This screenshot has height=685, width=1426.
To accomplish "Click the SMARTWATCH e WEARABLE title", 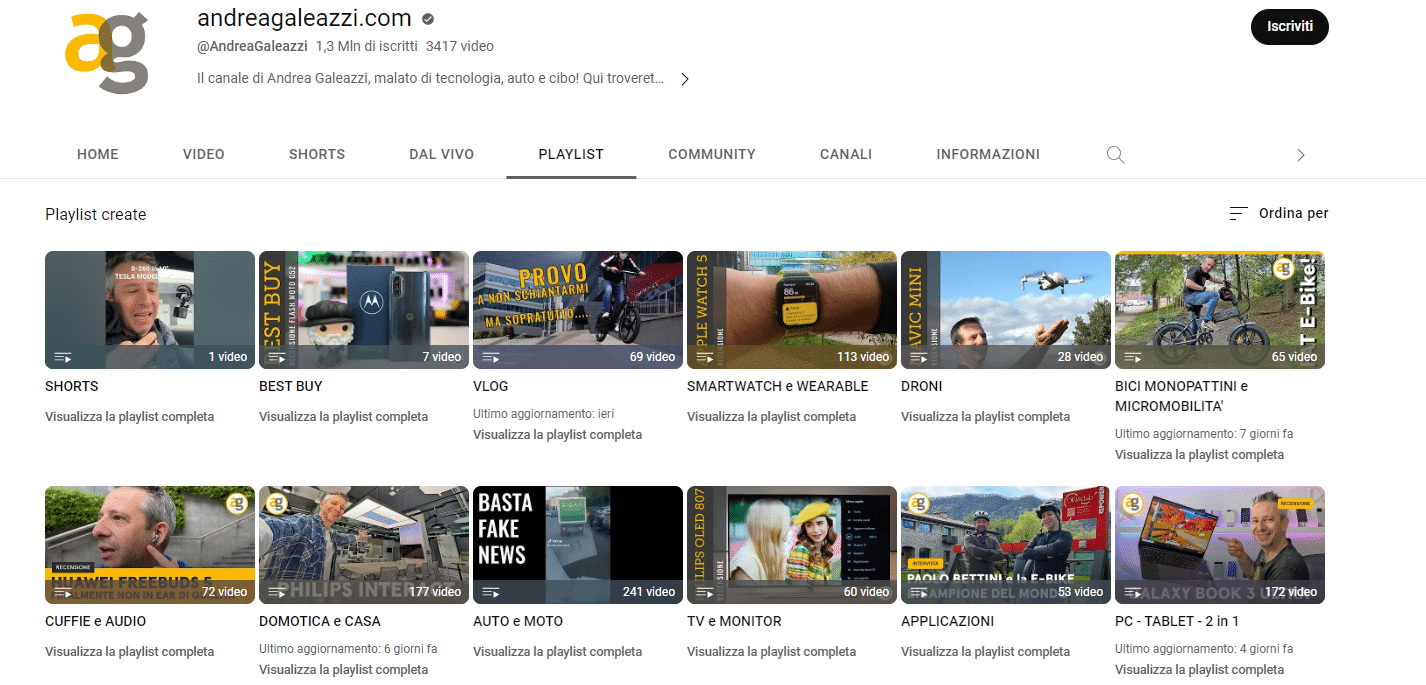I will click(778, 386).
